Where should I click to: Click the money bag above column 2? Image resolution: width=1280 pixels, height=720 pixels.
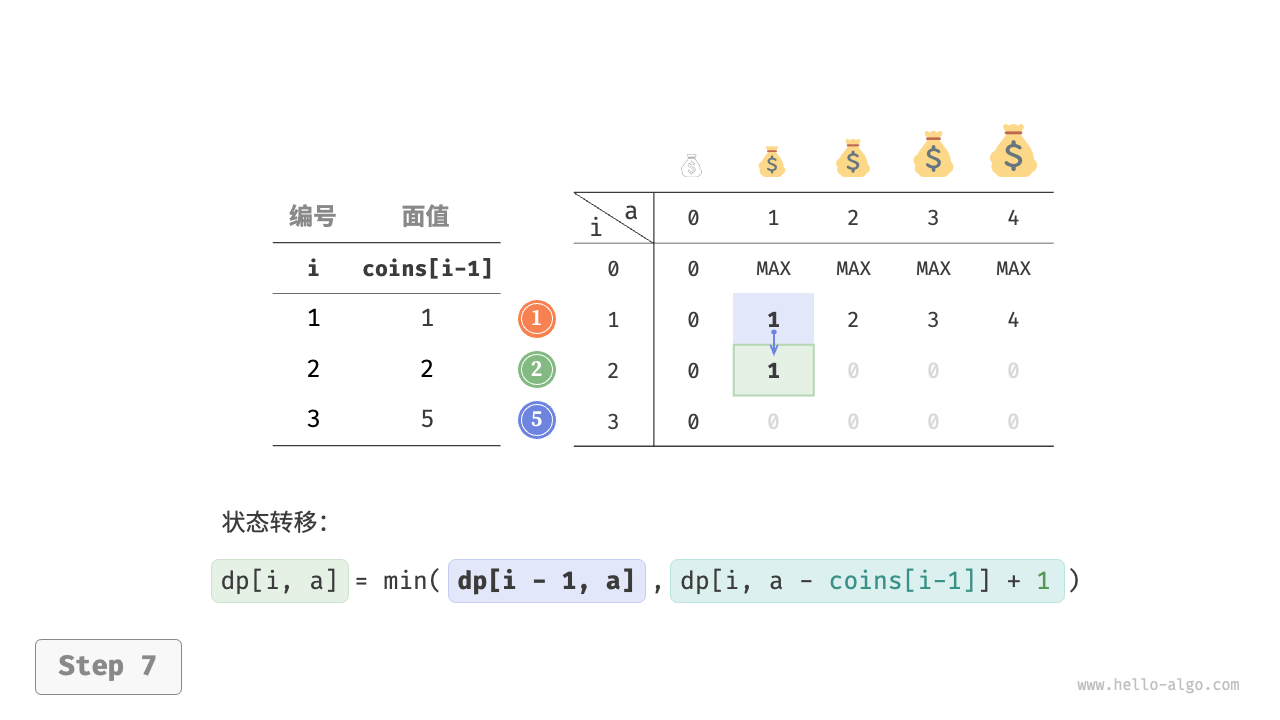point(852,158)
